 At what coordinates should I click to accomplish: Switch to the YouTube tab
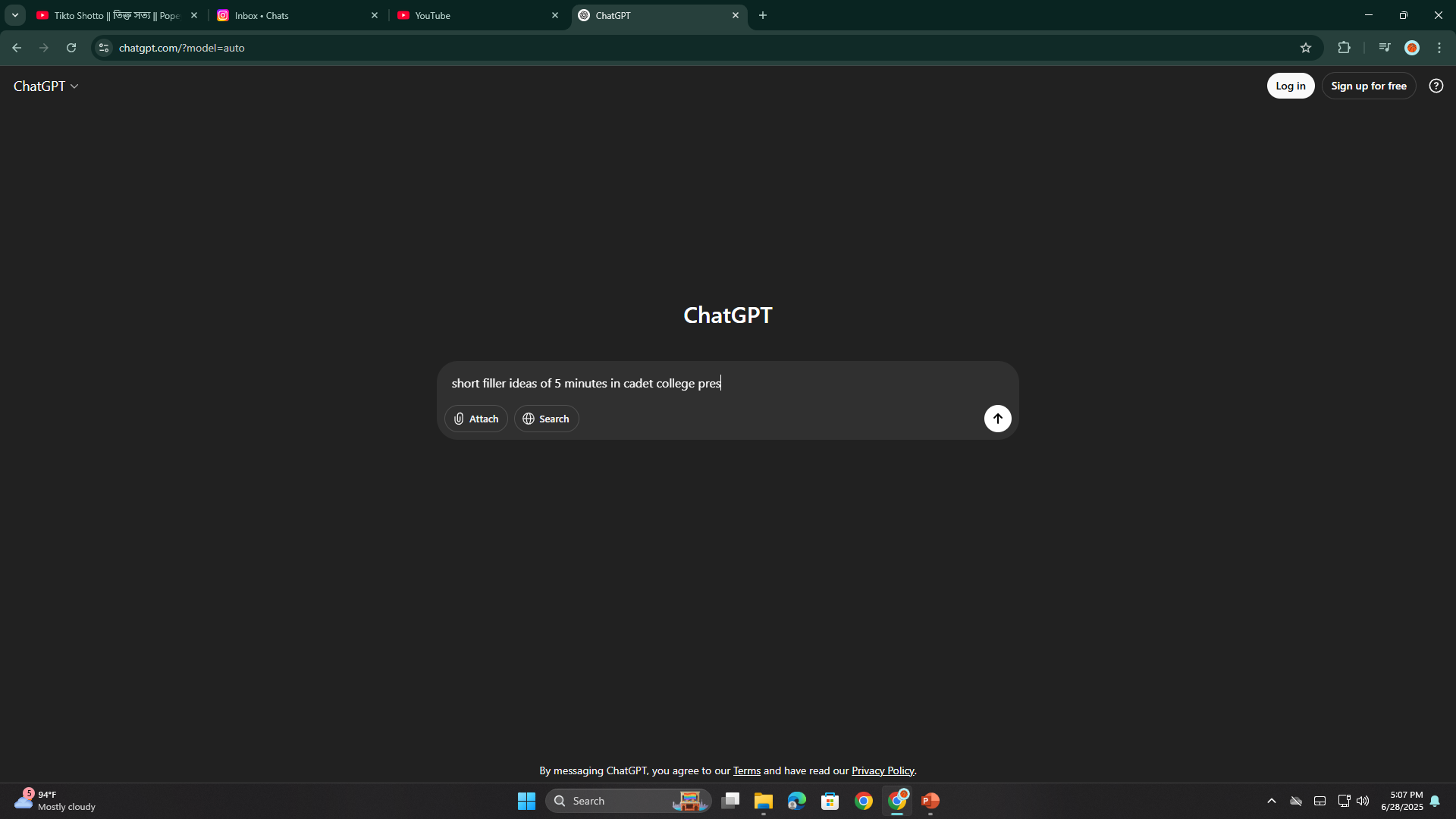(x=478, y=15)
